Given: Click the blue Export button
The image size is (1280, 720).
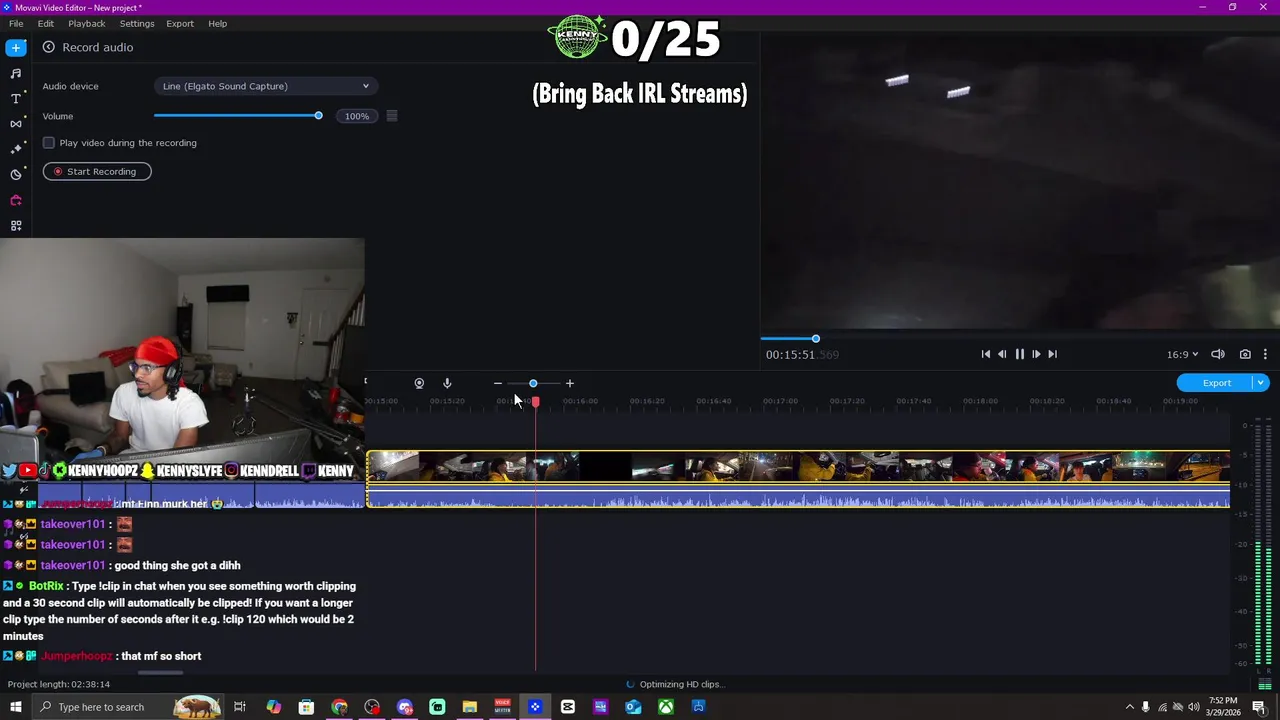Looking at the screenshot, I should coord(1216,383).
